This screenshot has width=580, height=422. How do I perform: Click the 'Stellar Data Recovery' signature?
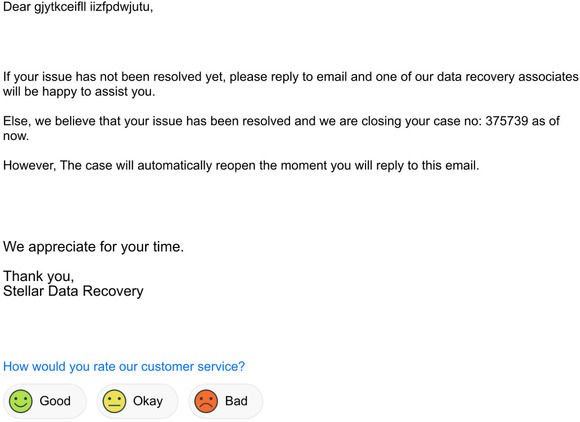click(x=73, y=291)
